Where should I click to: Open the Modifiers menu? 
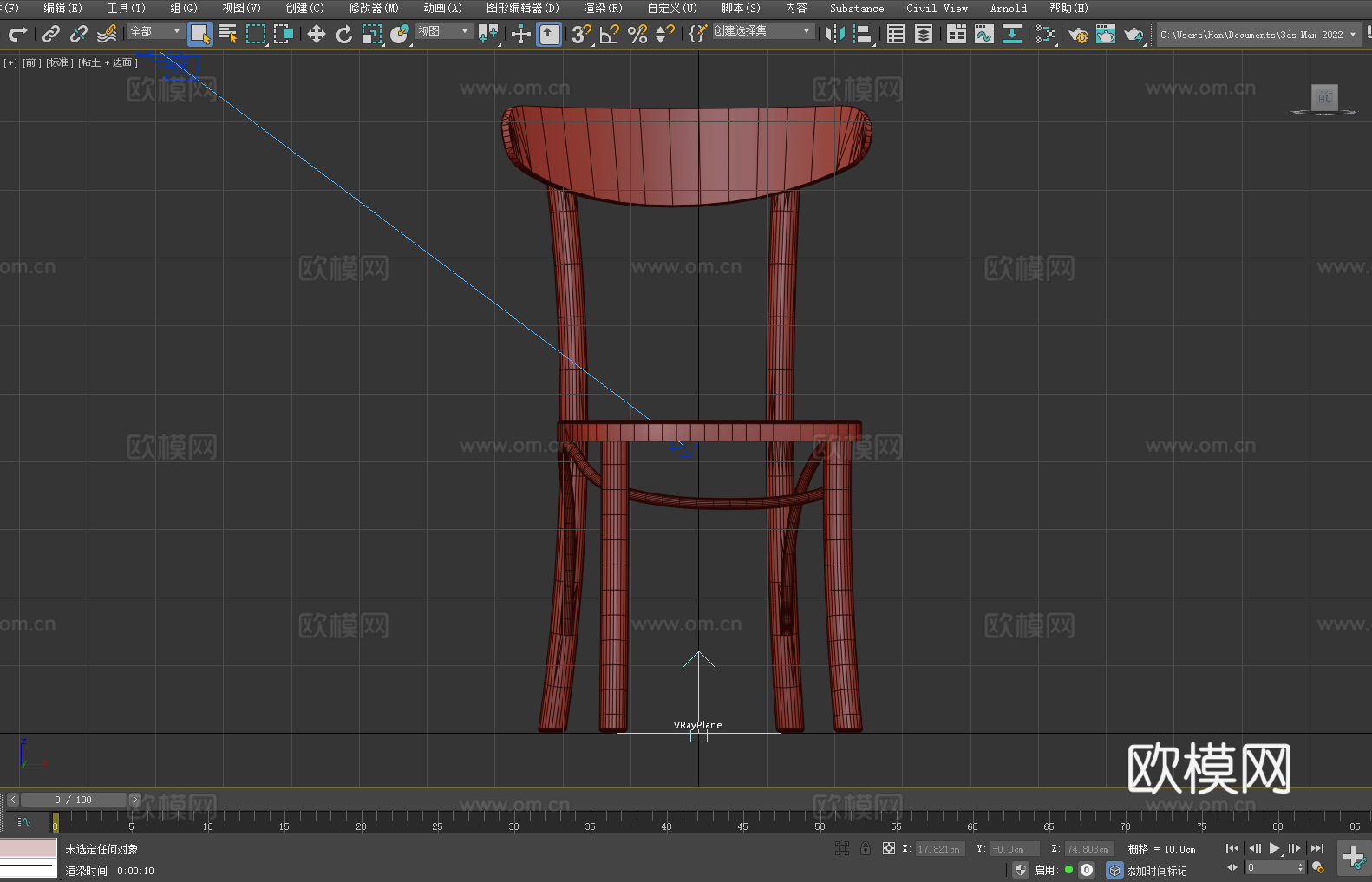(374, 8)
